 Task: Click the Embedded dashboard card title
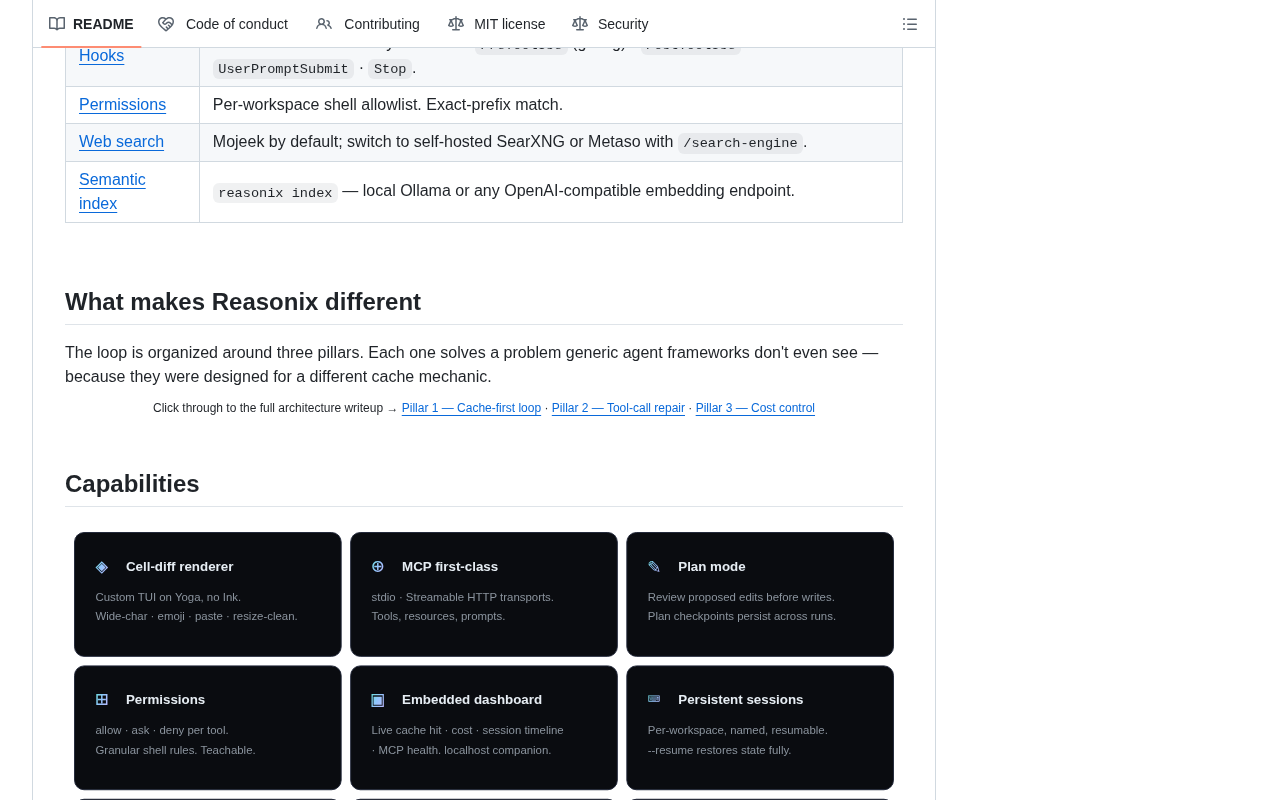click(472, 700)
